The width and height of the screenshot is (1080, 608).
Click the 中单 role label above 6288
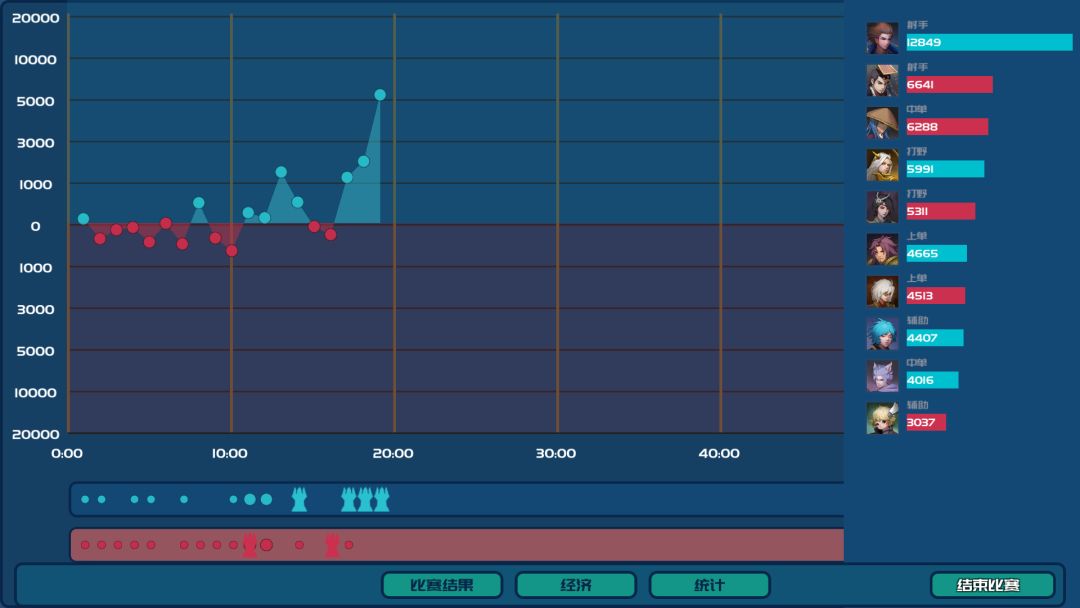pyautogui.click(x=917, y=109)
